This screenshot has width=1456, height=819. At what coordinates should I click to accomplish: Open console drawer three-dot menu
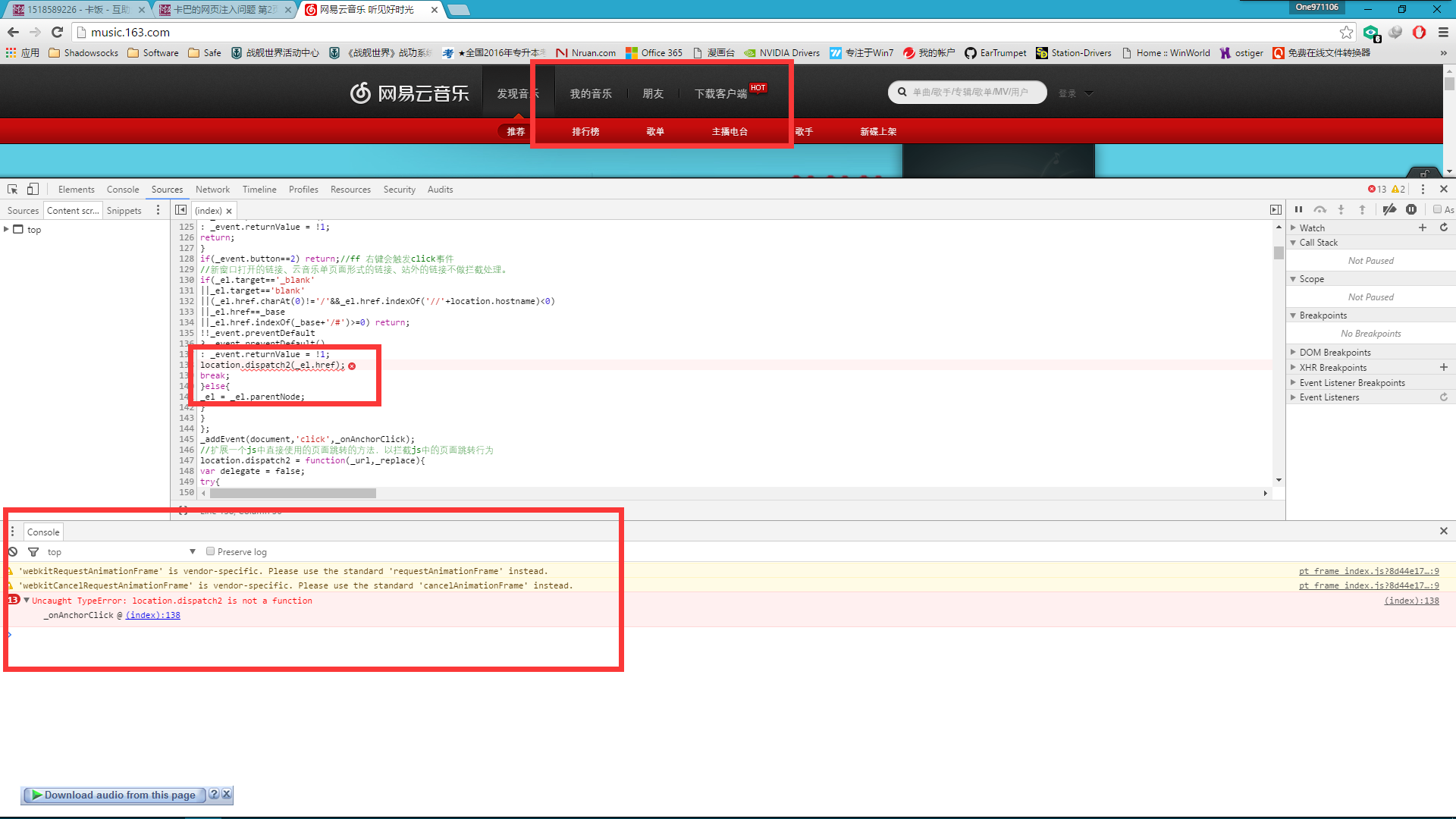pyautogui.click(x=12, y=532)
